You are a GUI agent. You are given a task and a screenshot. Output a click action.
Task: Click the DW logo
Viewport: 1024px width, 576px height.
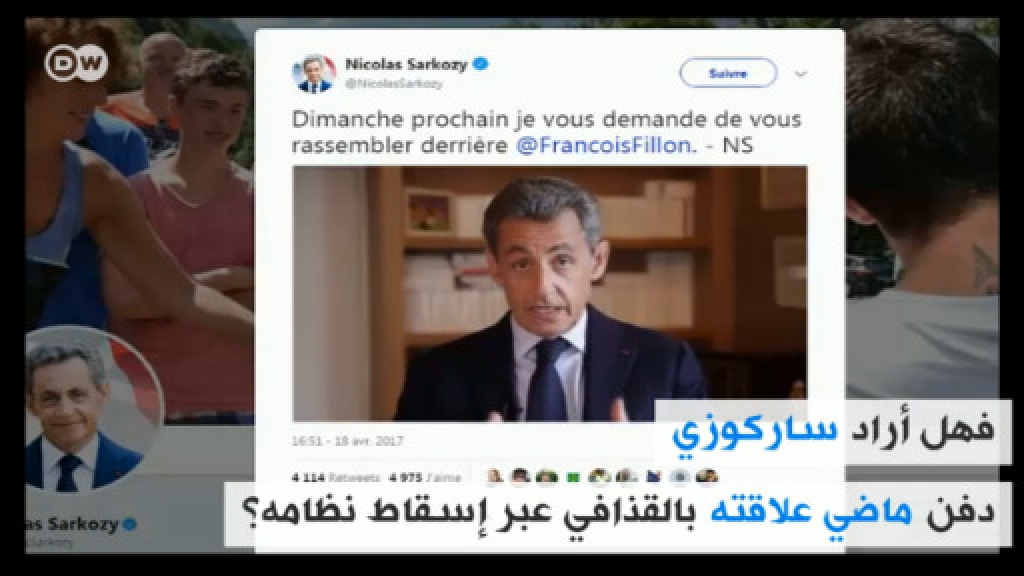coord(76,63)
